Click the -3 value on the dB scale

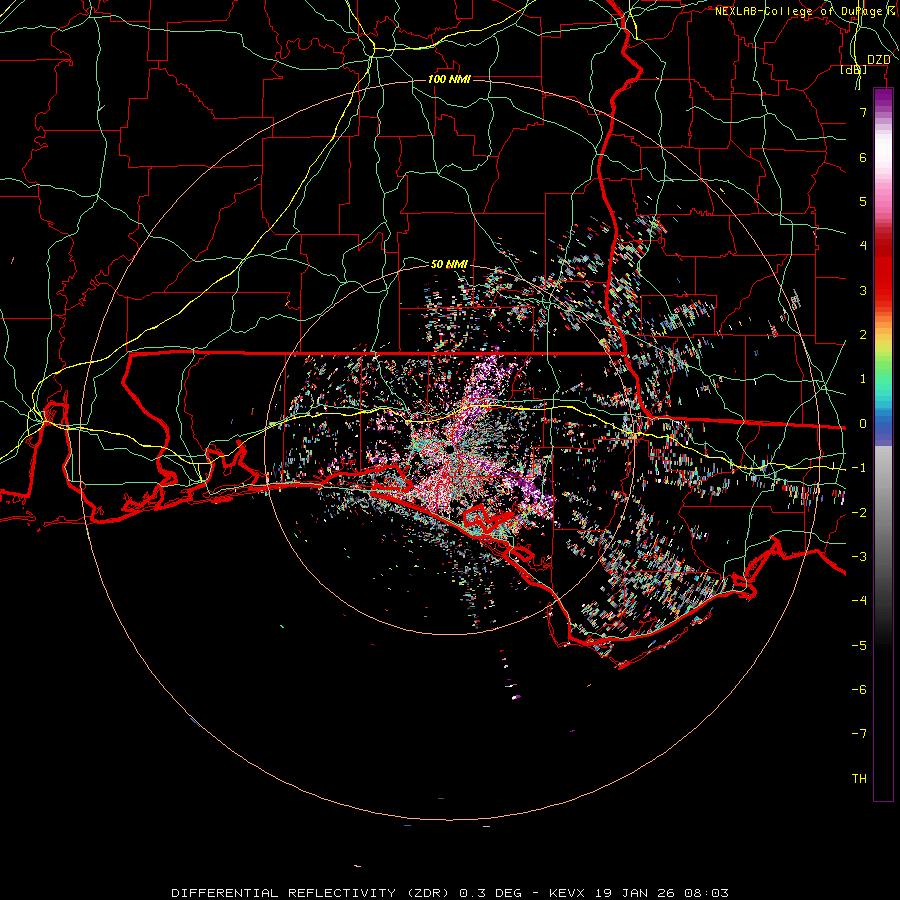point(859,557)
